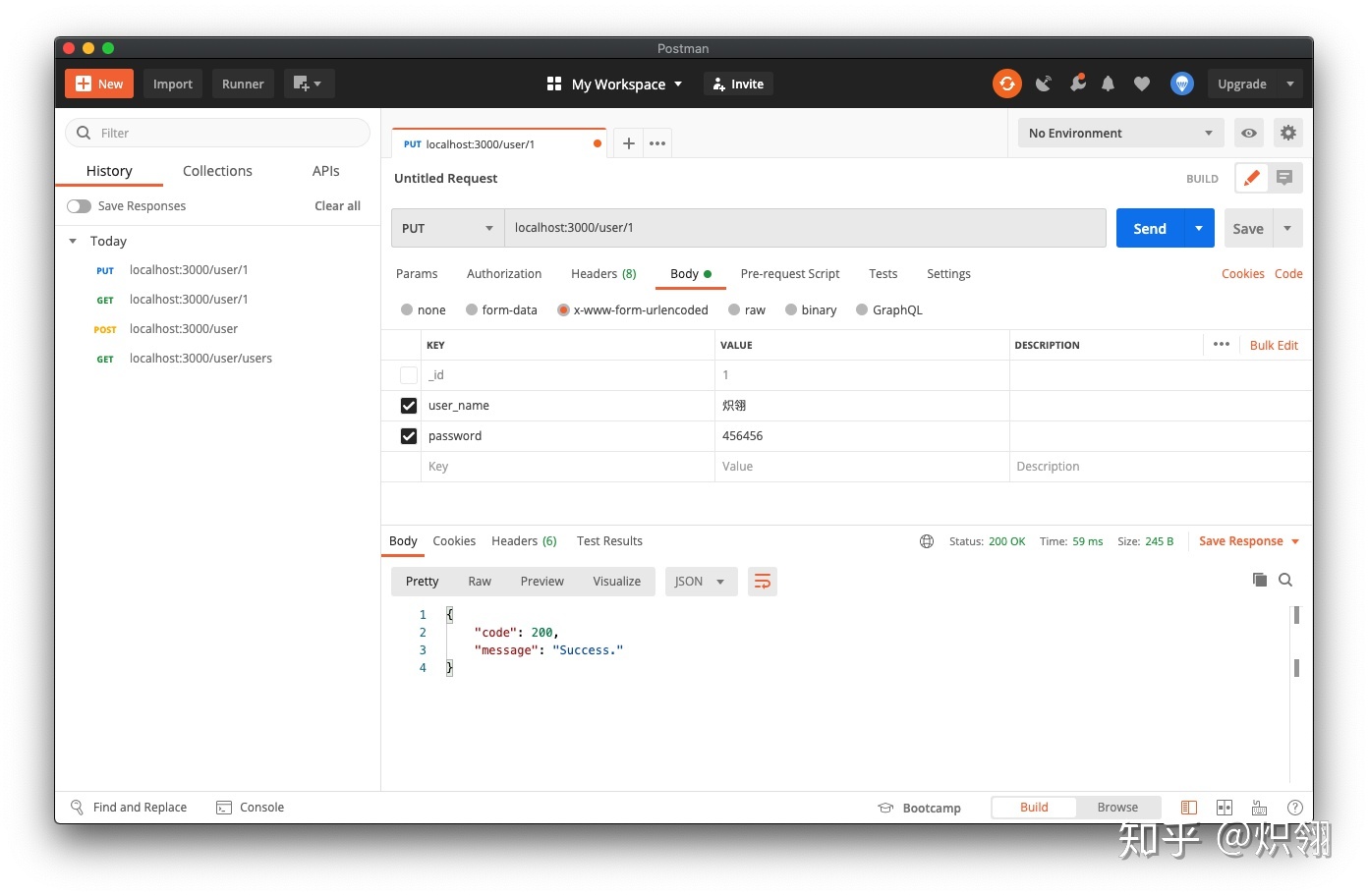Click the response network globe icon
The width and height of the screenshot is (1368, 896).
pos(926,541)
